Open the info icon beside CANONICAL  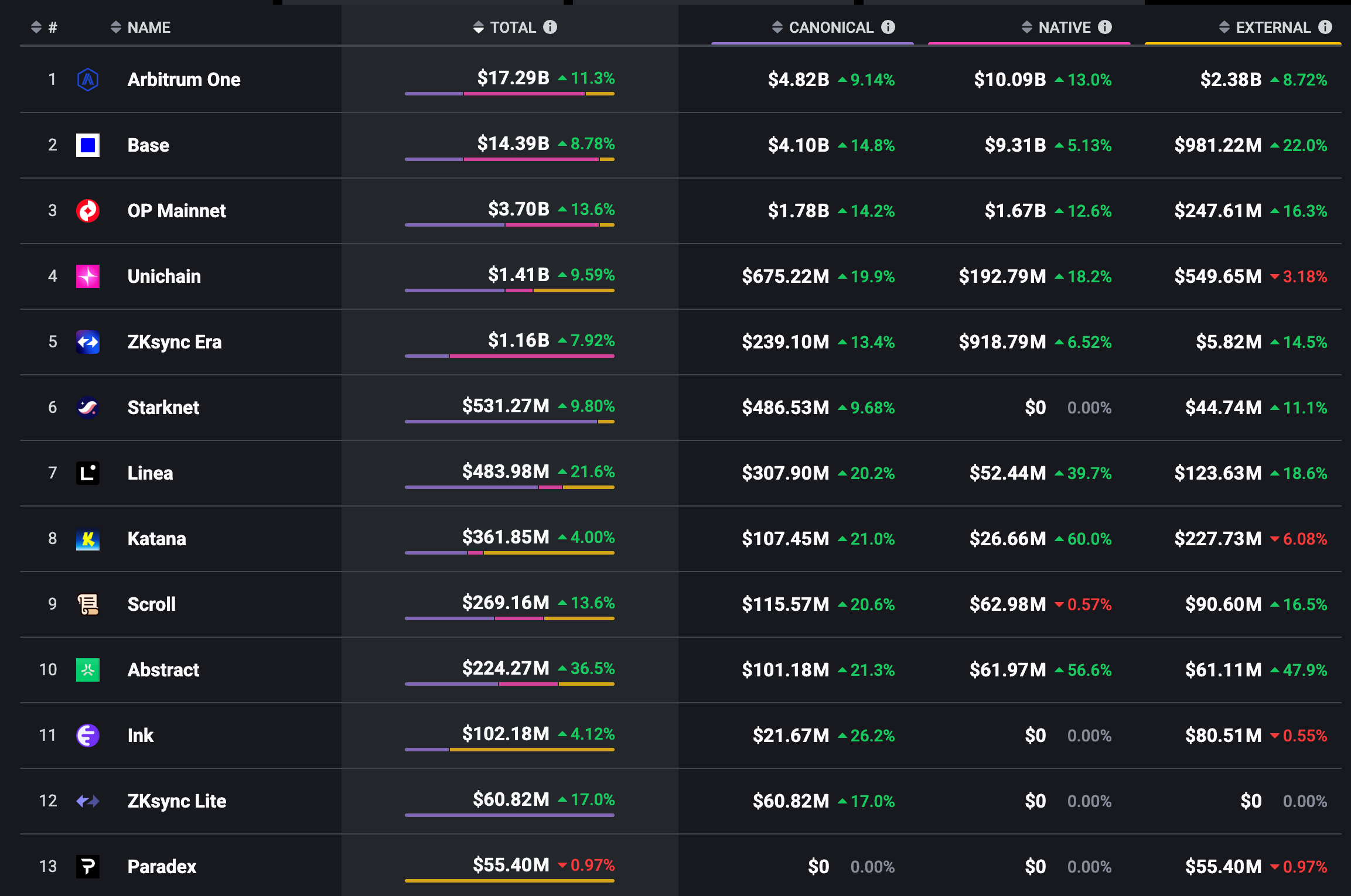tap(888, 27)
